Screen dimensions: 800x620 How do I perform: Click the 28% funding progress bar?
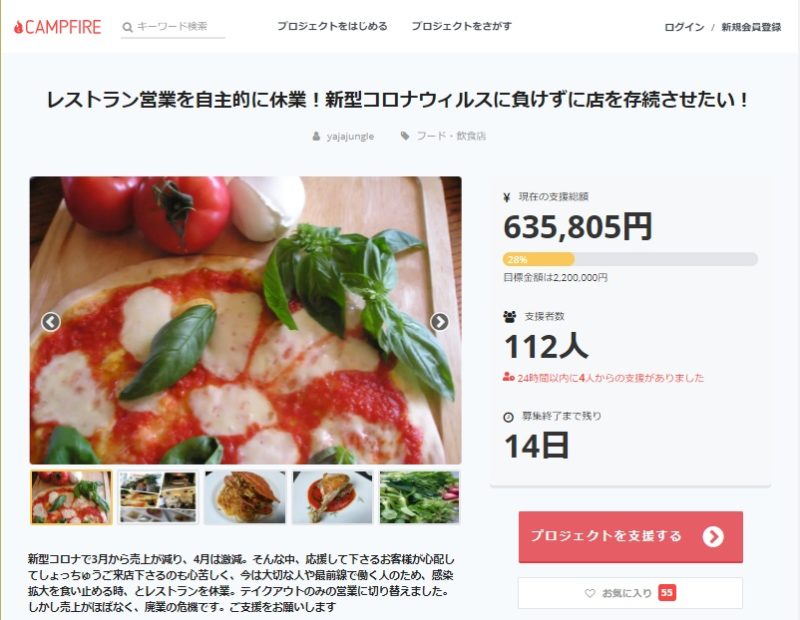(x=630, y=259)
